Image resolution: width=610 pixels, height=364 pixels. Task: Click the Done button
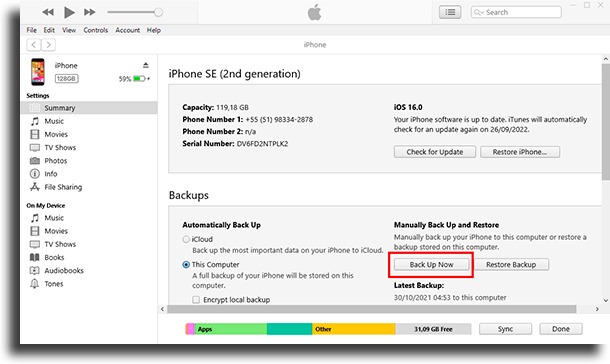click(x=561, y=329)
